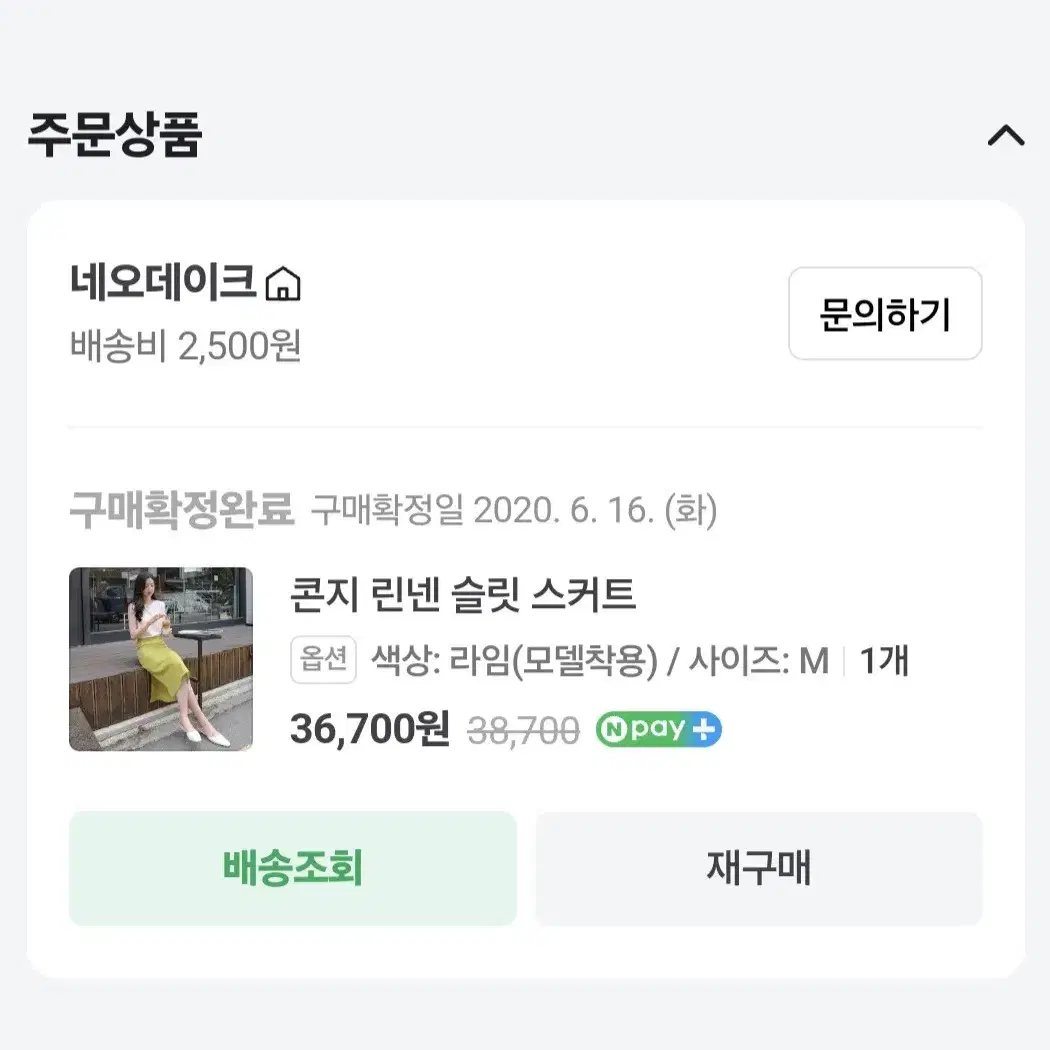This screenshot has height=1050, width=1050.
Task: Click the 옵션 label badge
Action: click(323, 660)
